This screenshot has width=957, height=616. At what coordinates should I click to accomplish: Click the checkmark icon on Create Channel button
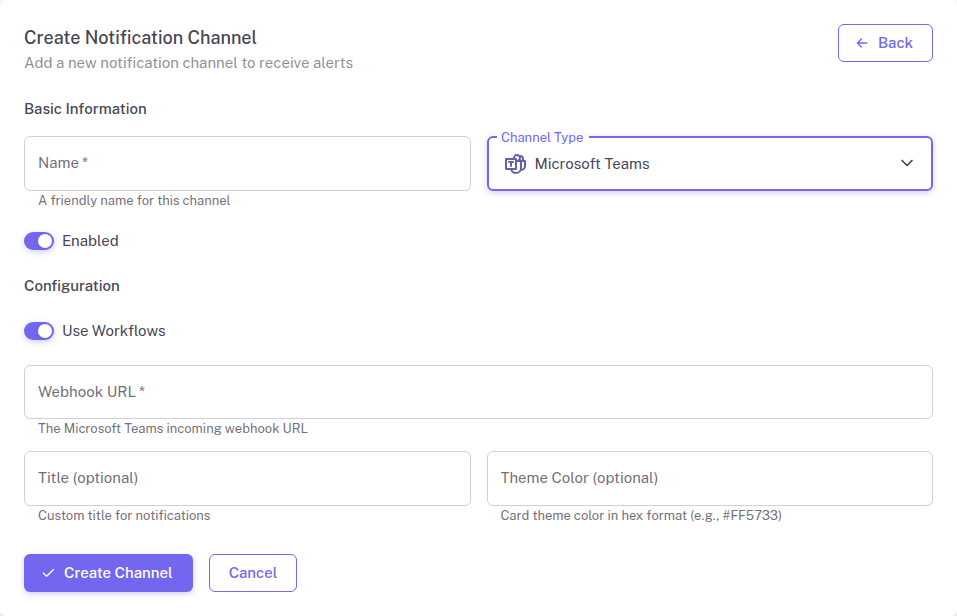[48, 573]
